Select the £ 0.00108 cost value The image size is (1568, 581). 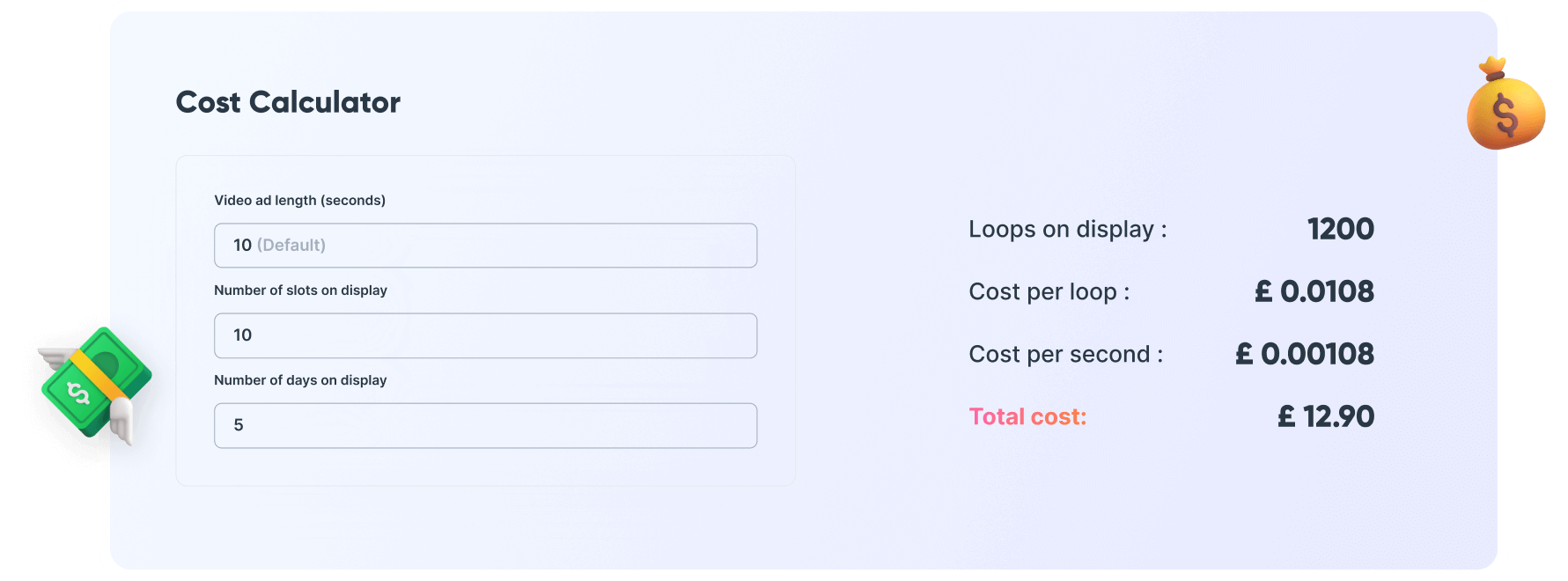1304,355
